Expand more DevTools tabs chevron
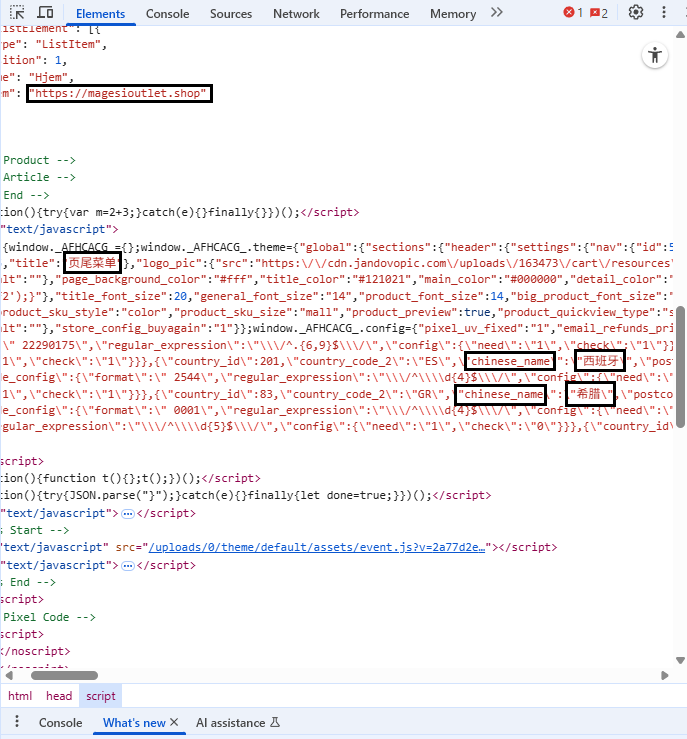 [497, 12]
